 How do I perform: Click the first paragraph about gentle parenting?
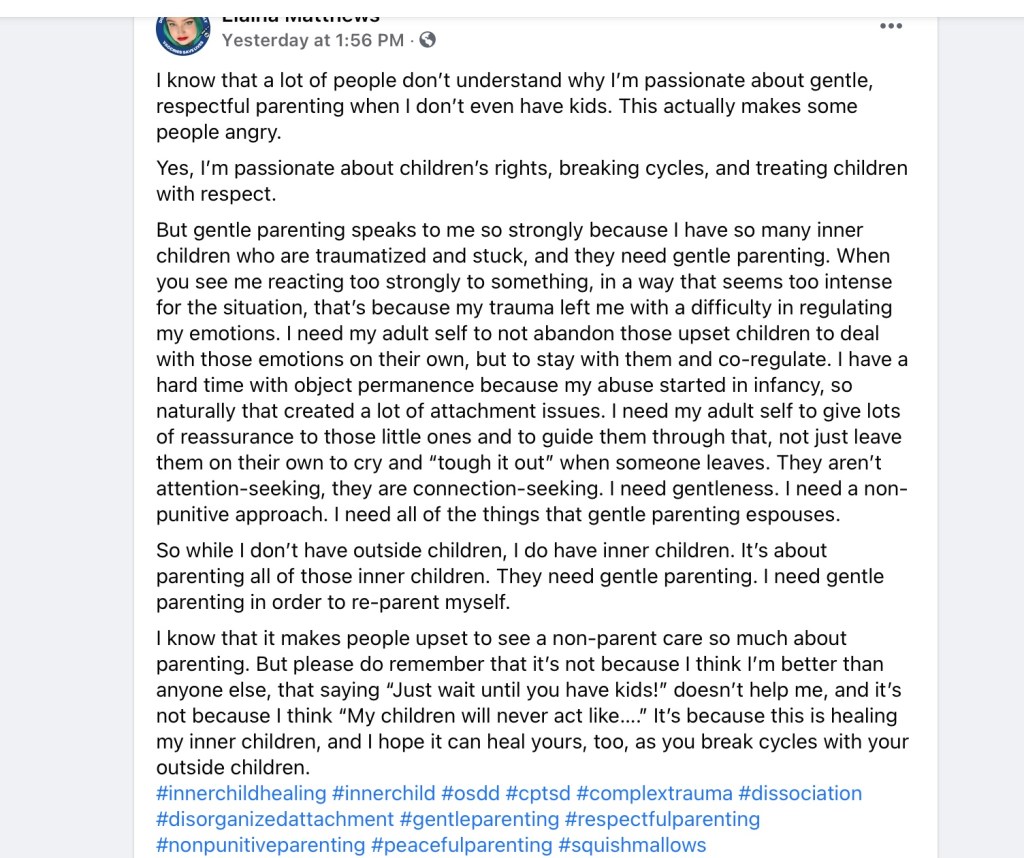click(506, 106)
